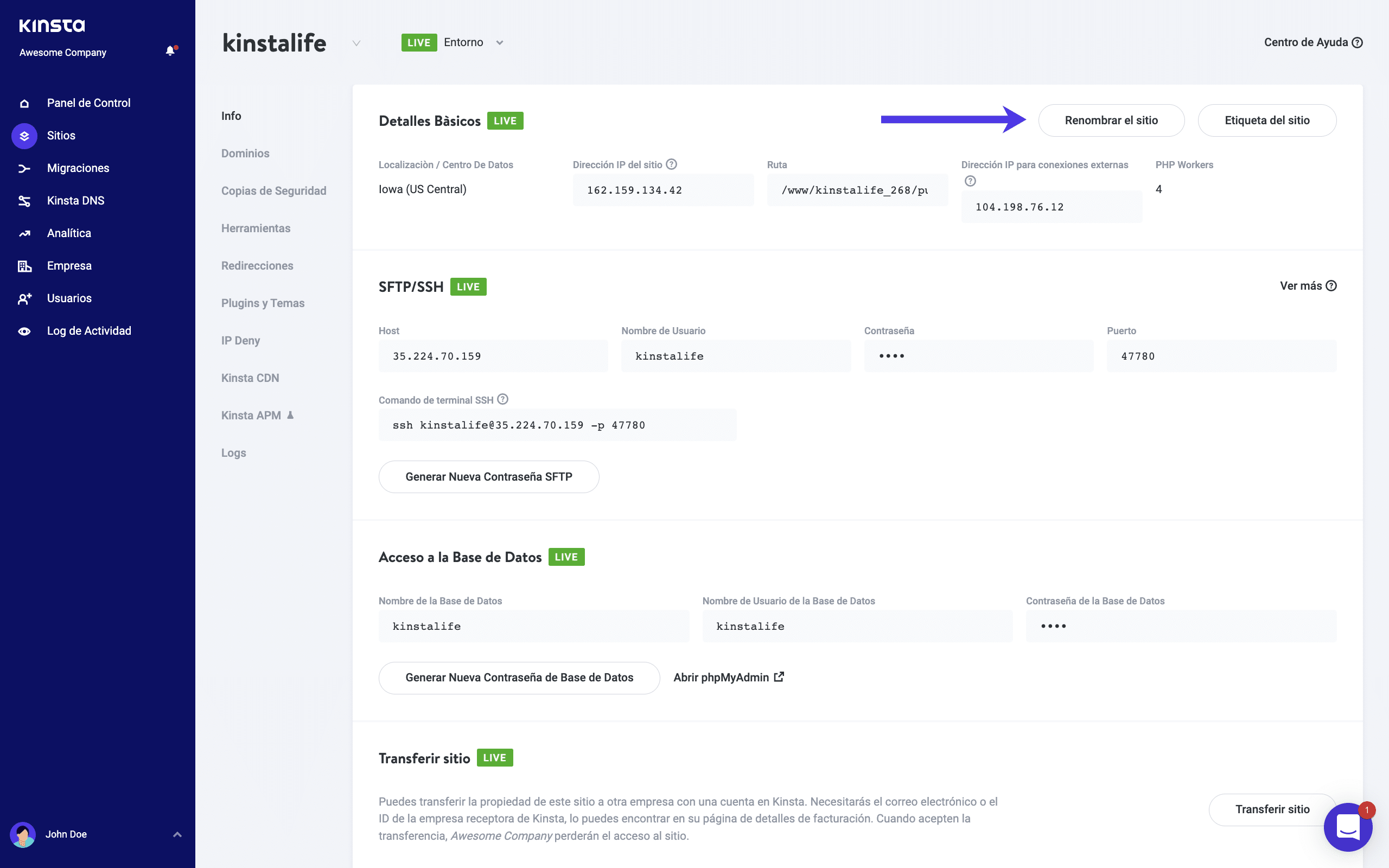Go to Copias de Seguridad section
1389x868 pixels.
273,190
